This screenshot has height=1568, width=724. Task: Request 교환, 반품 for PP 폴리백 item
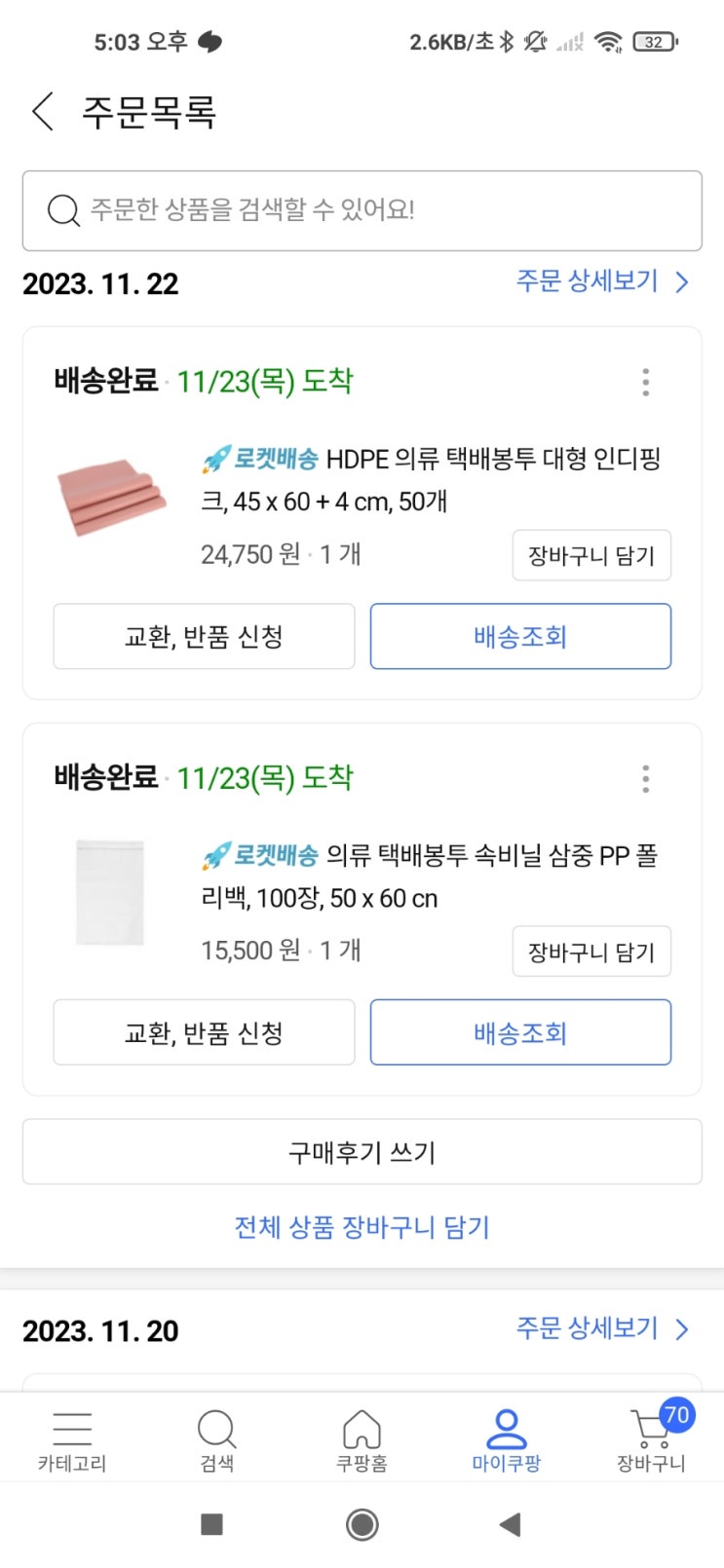tap(204, 1032)
